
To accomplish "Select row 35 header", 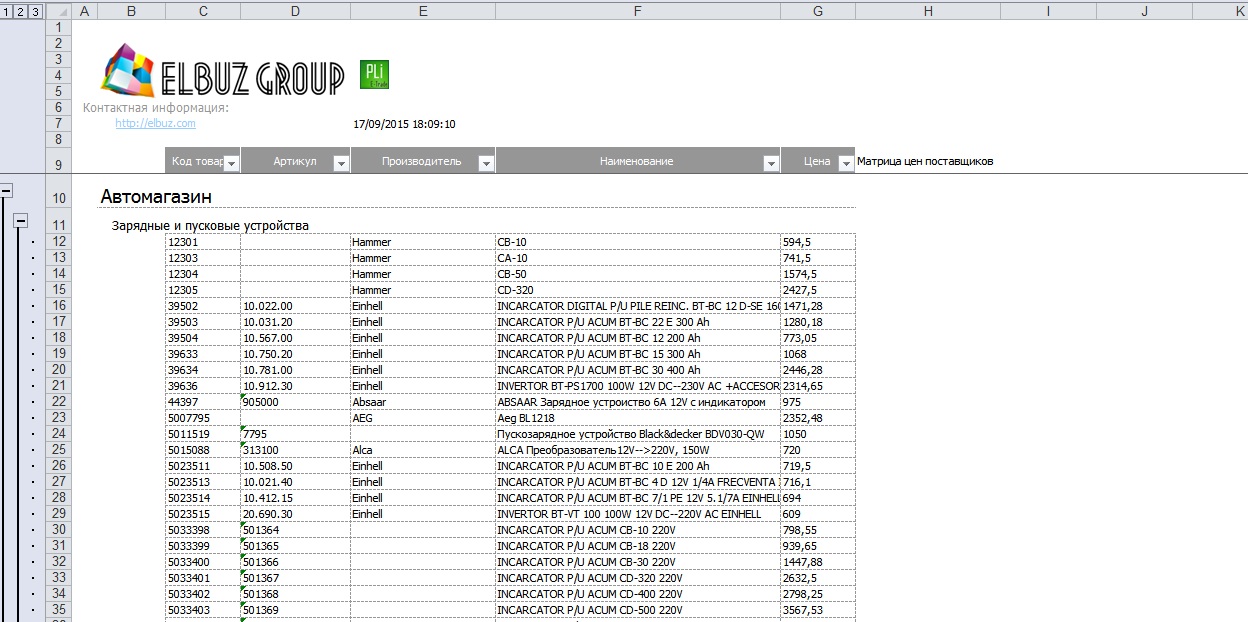I will (x=58, y=609).
